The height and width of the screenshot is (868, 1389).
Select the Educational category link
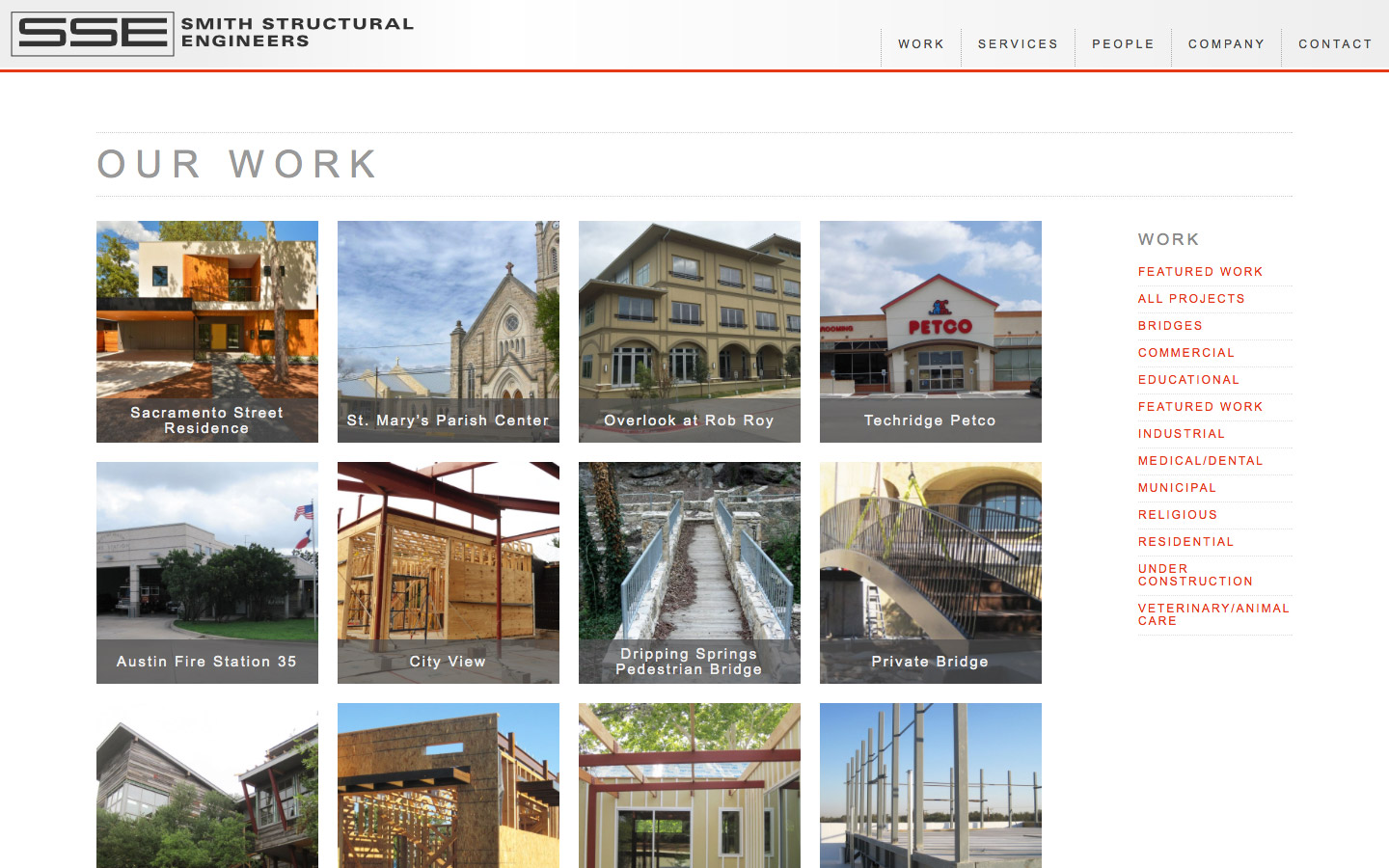[x=1188, y=380]
